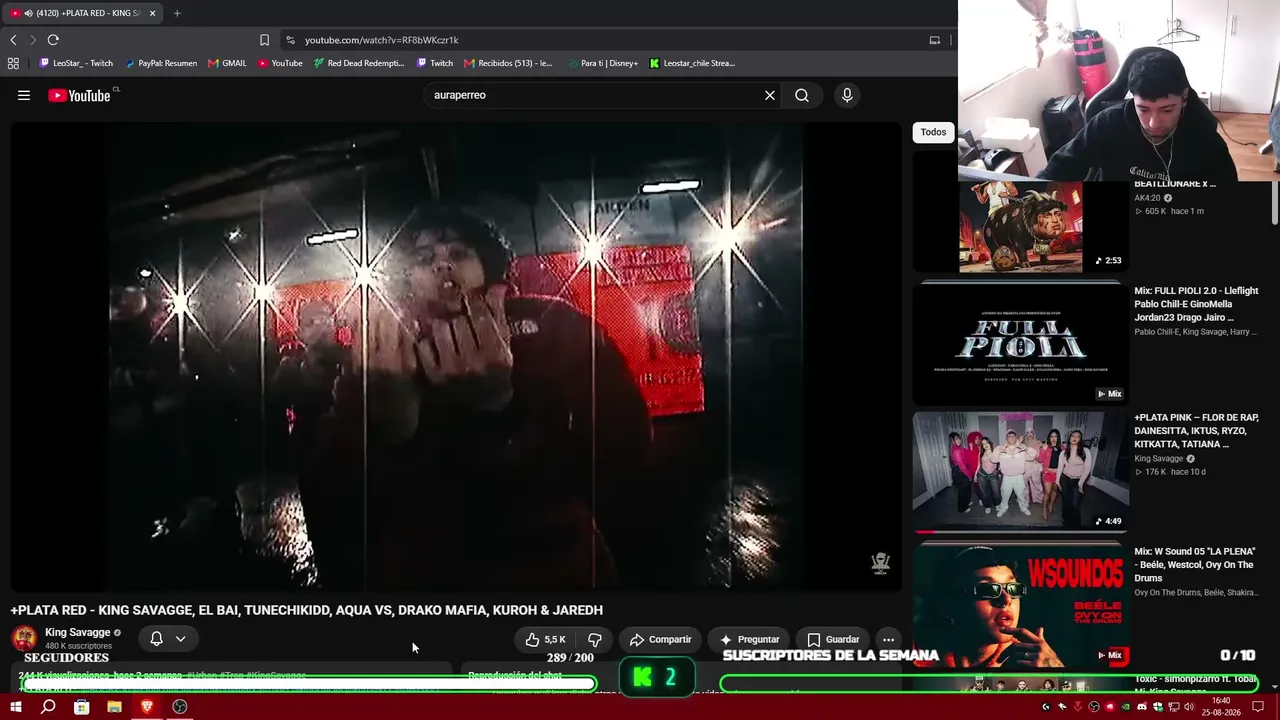Click the 480 K suscriptores count
Image resolution: width=1280 pixels, height=720 pixels.
point(78,646)
